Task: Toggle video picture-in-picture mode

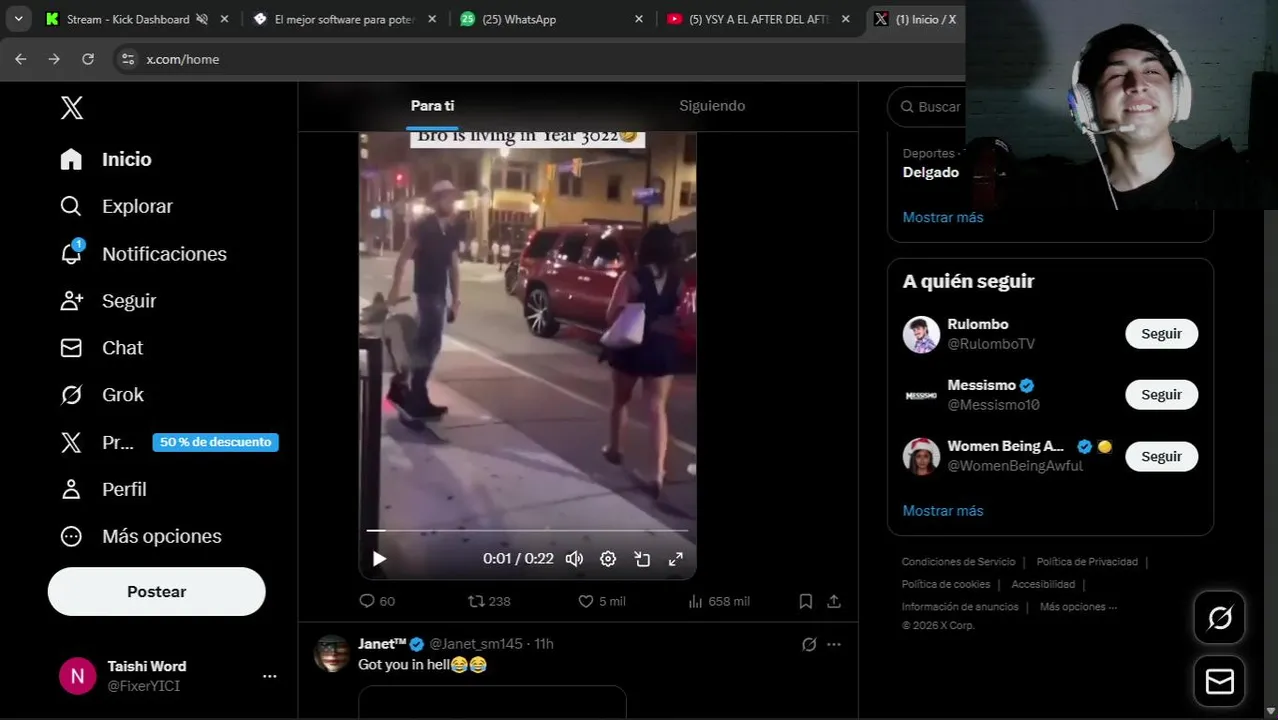Action: (642, 559)
